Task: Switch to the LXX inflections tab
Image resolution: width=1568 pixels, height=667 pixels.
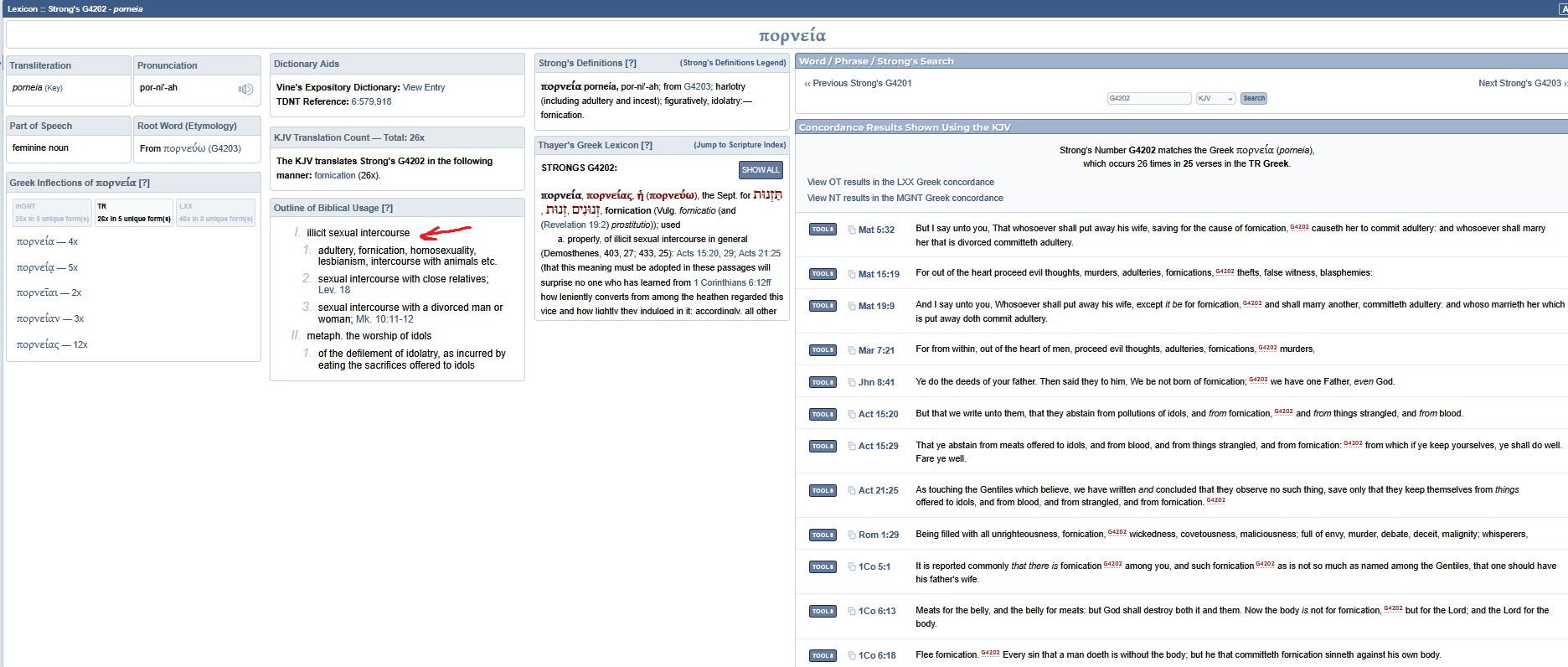Action: [x=215, y=212]
